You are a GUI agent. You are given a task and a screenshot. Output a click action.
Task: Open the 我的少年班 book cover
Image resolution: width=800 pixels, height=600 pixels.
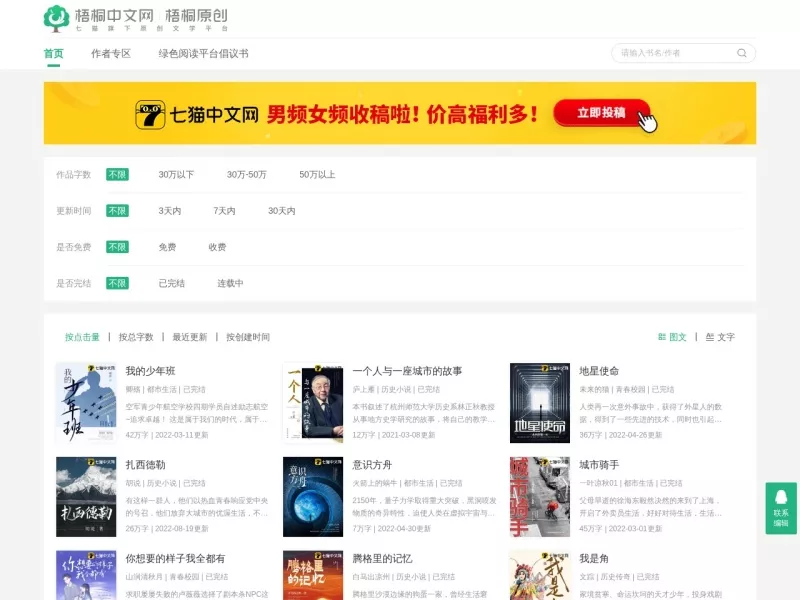click(86, 403)
